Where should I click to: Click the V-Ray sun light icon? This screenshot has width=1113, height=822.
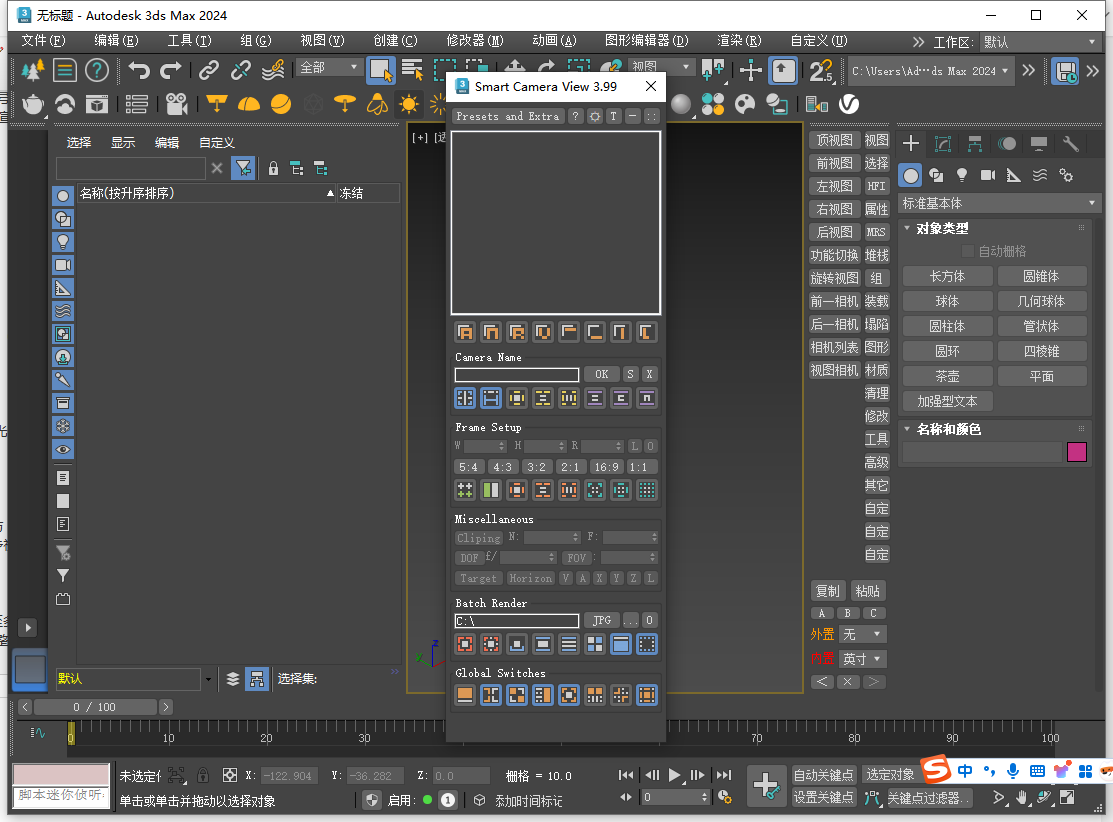408,104
